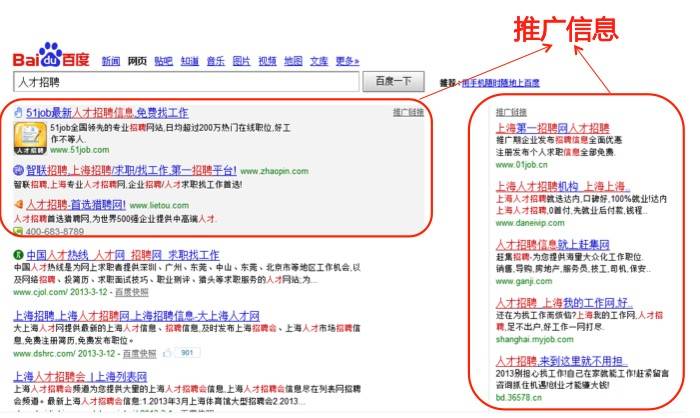
Task: Open the 智联招聘 上海招聘 result
Action: [x=131, y=170]
